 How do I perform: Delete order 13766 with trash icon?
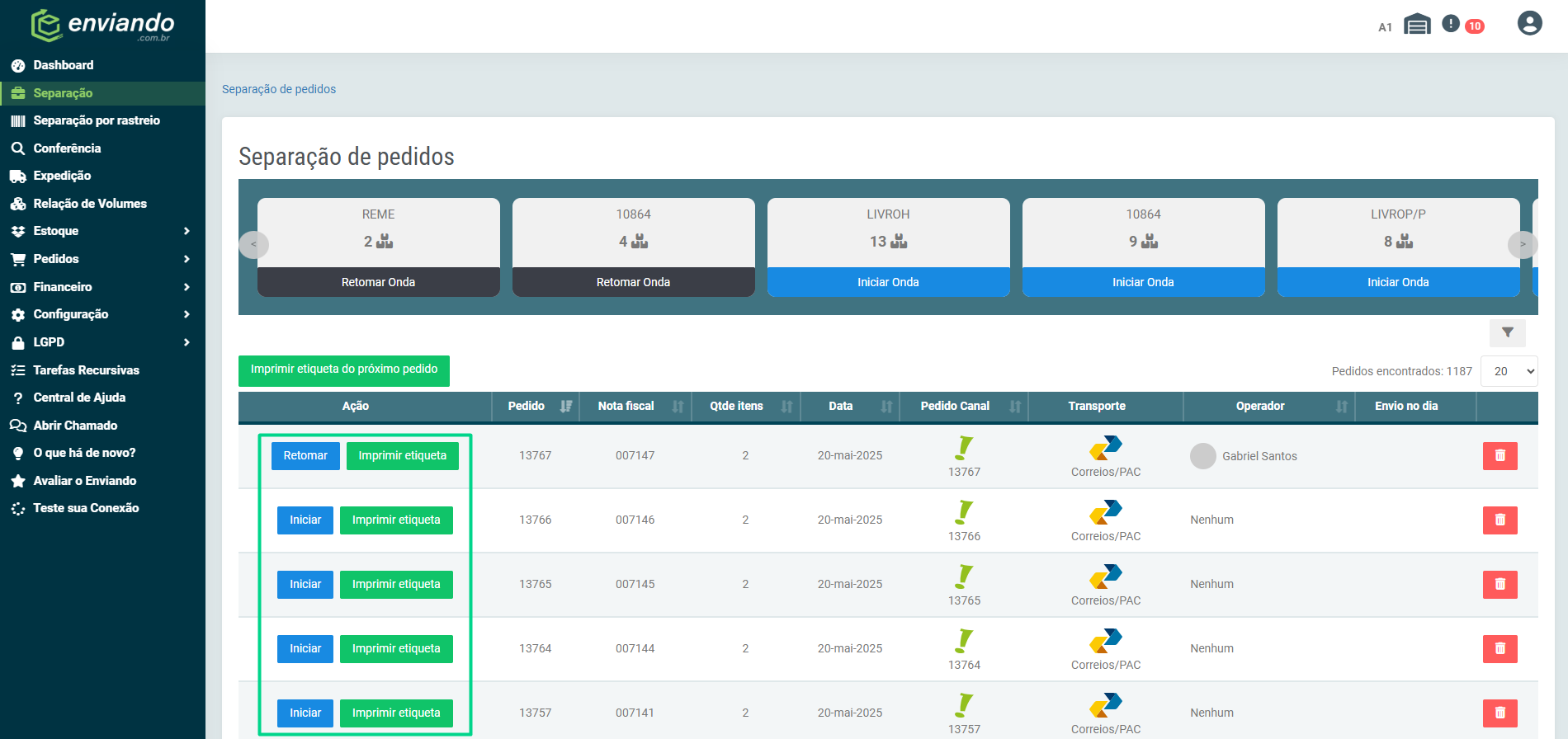[x=1500, y=520]
